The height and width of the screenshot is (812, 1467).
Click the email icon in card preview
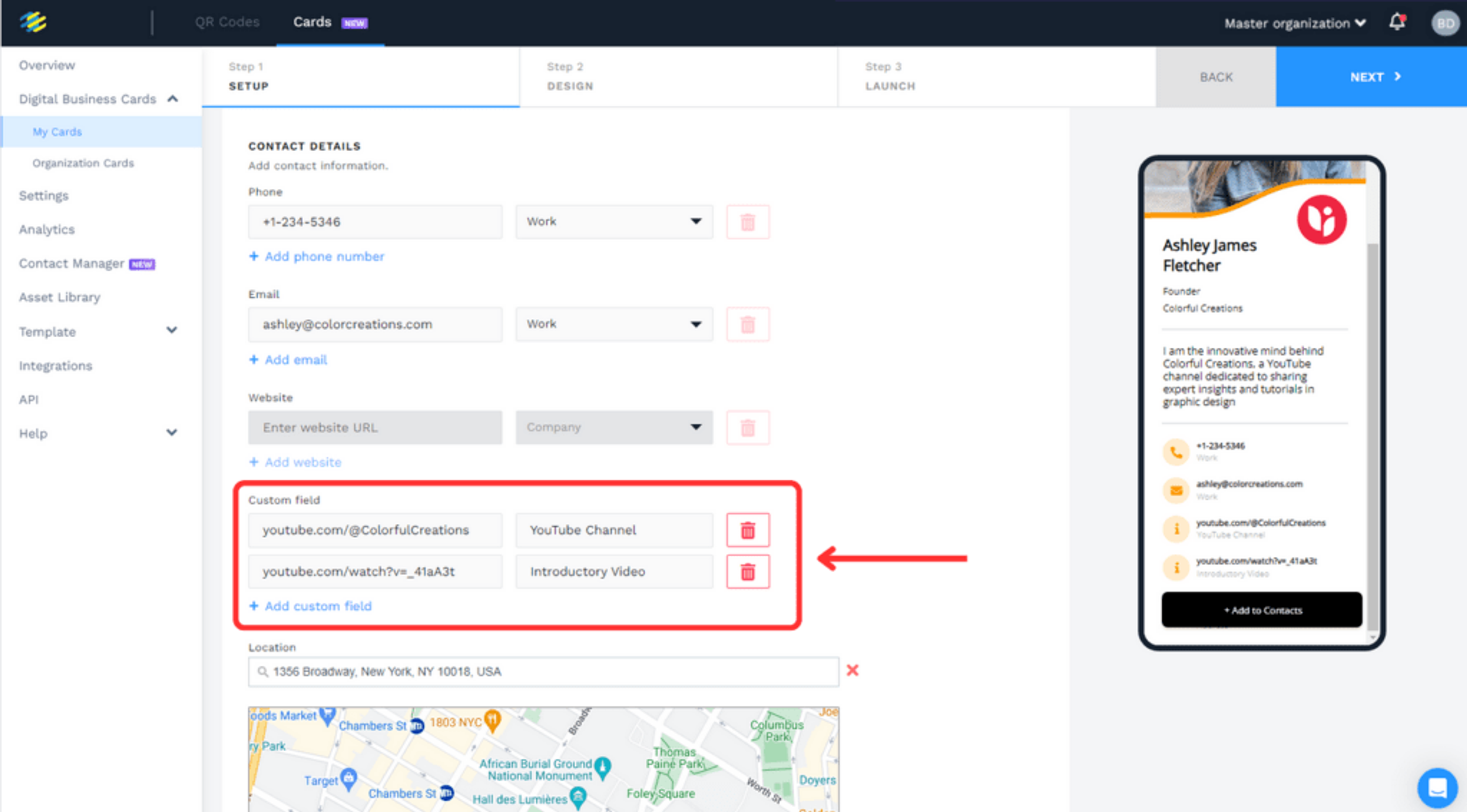click(x=1176, y=490)
